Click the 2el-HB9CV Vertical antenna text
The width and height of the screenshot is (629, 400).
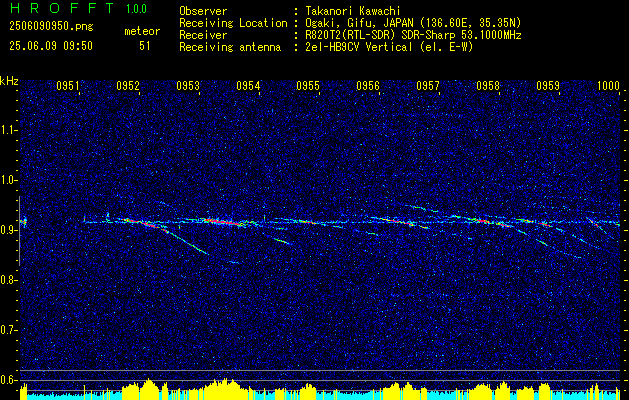389,47
